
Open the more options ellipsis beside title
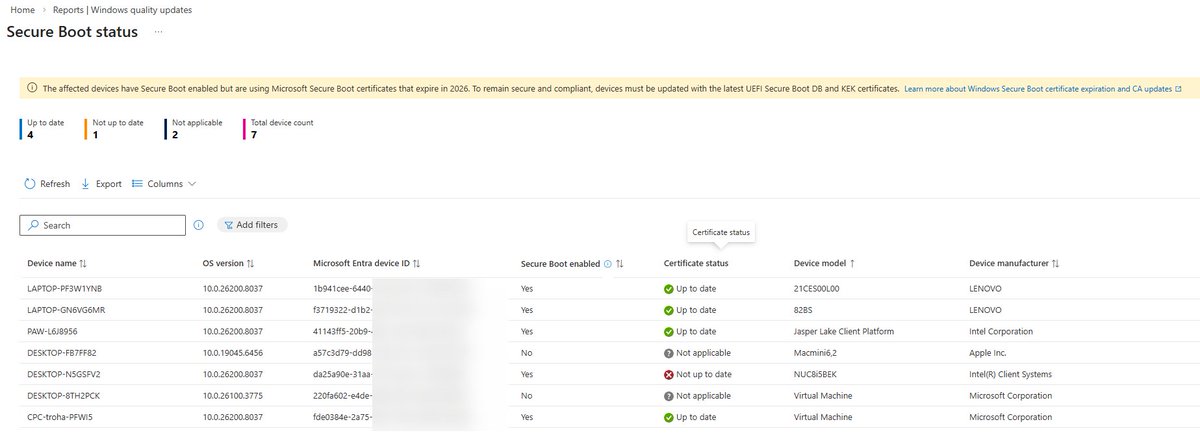click(x=158, y=32)
